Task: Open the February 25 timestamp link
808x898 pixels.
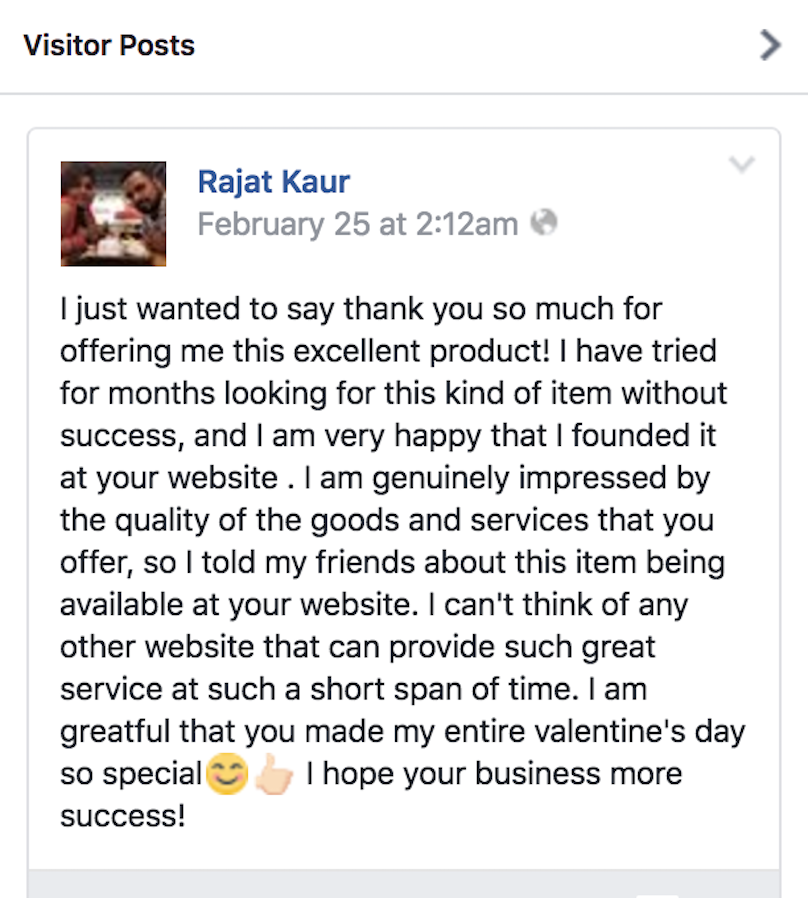Action: 357,224
